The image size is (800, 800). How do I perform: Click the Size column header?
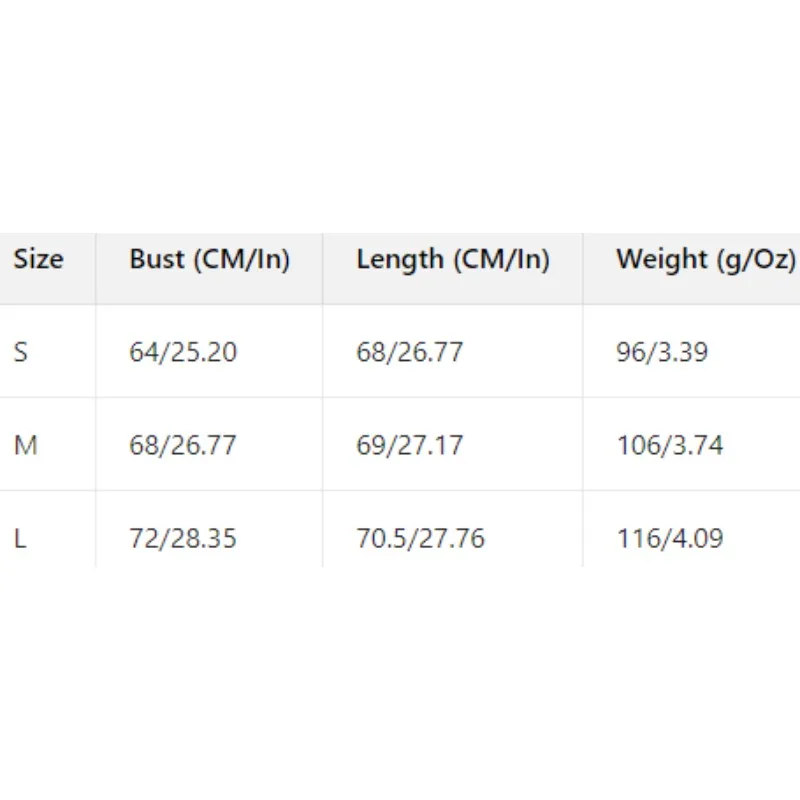[38, 260]
